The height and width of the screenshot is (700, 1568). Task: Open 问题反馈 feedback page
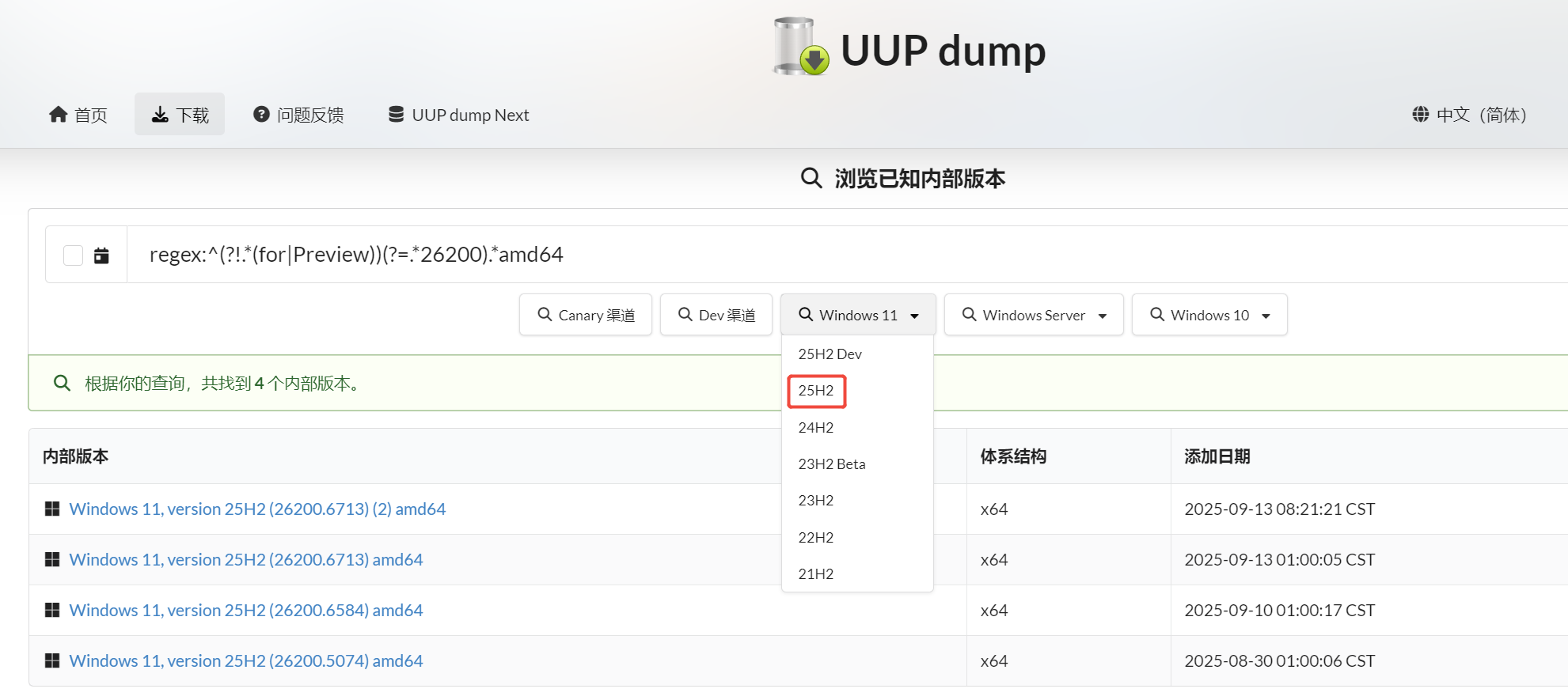pyautogui.click(x=298, y=115)
